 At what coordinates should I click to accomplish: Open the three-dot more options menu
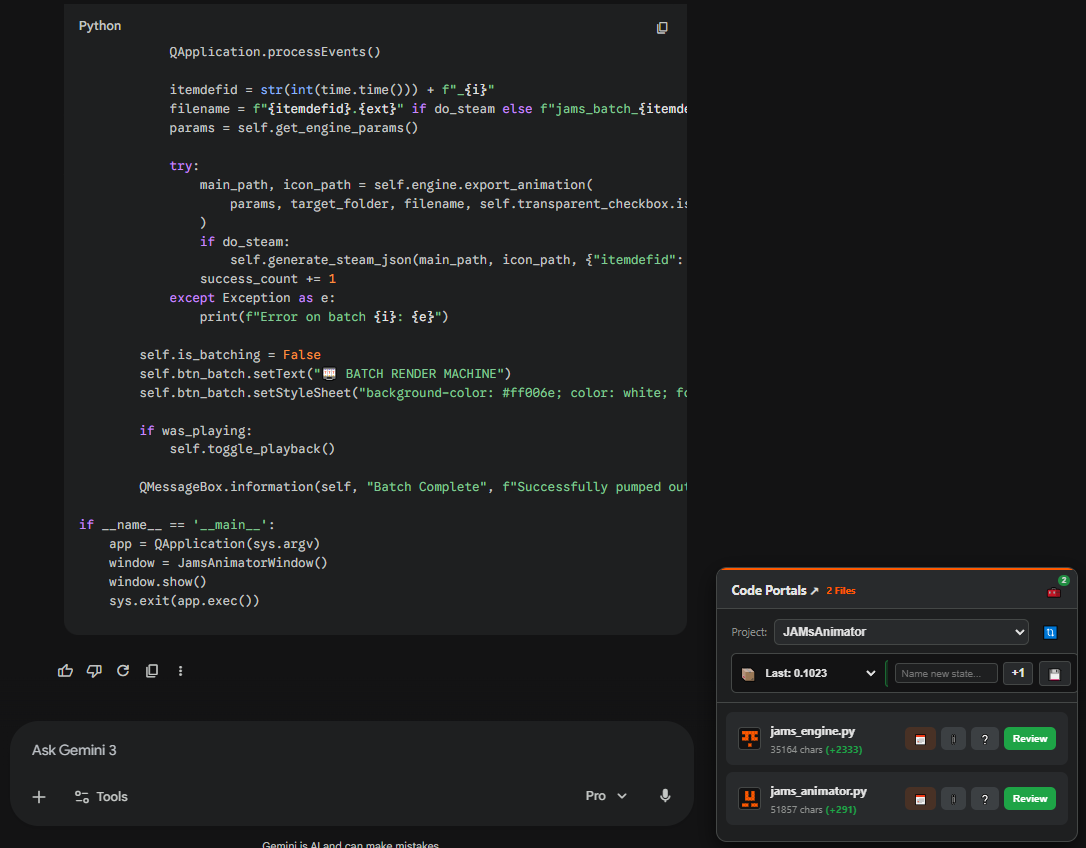click(x=180, y=671)
